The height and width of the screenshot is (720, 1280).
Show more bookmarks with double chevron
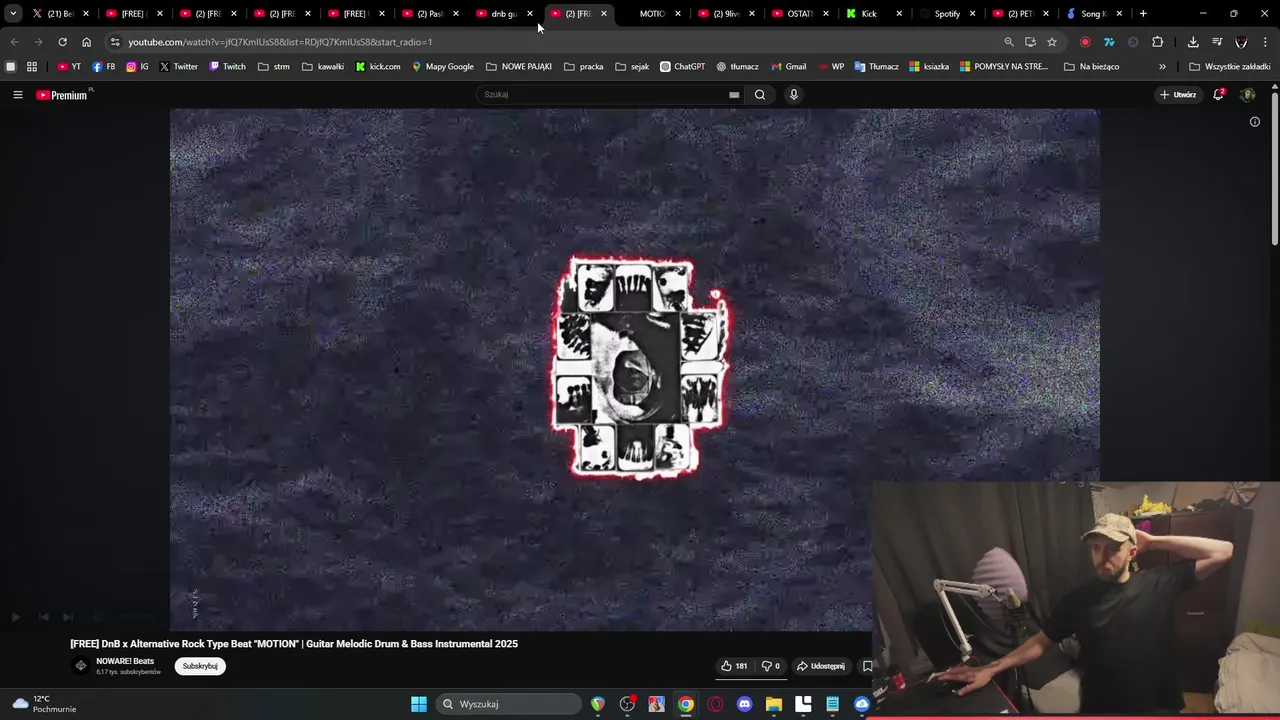coord(1162,67)
